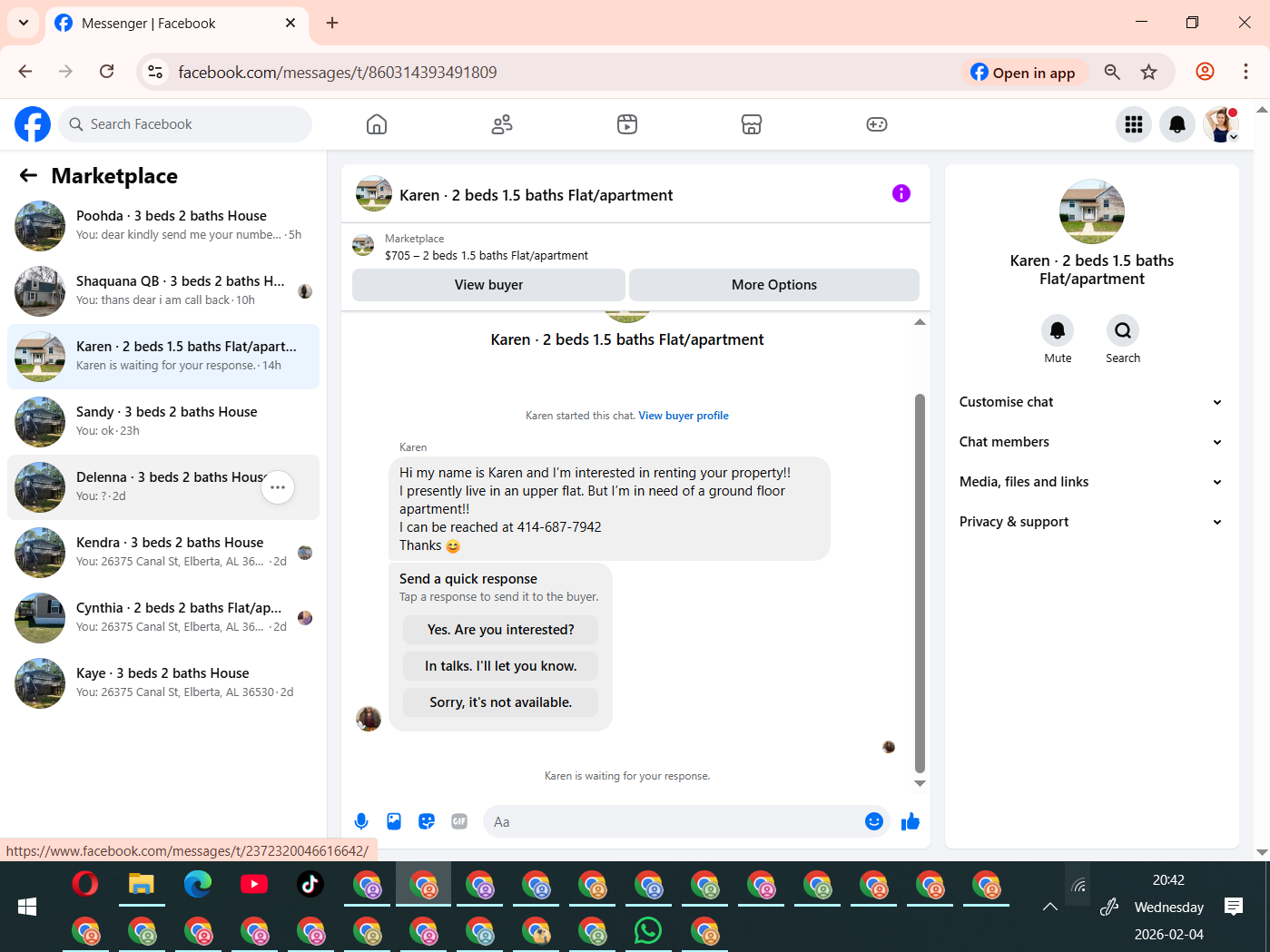Open Facebook notifications bell
The height and width of the screenshot is (952, 1270).
[1177, 124]
